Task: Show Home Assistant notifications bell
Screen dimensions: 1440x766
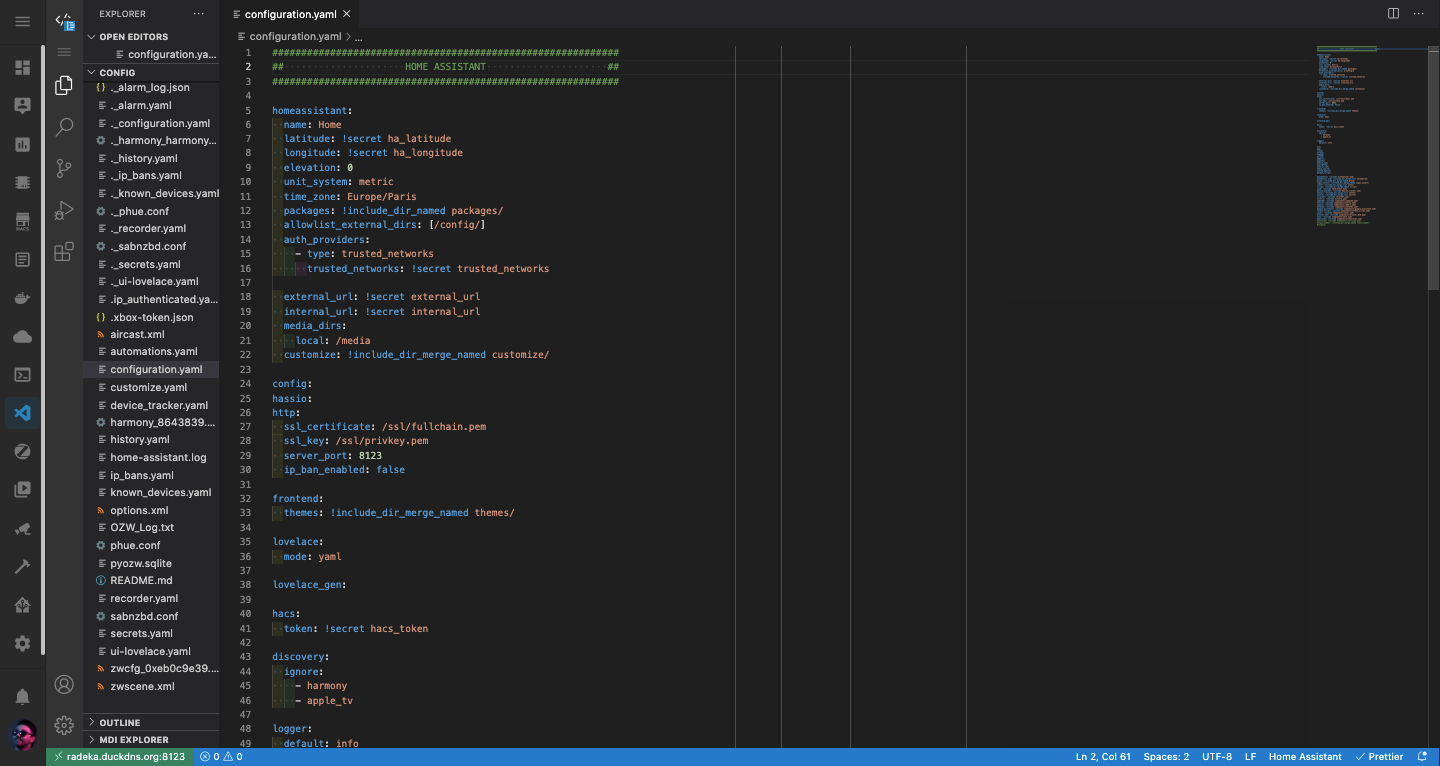Action: coord(22,696)
